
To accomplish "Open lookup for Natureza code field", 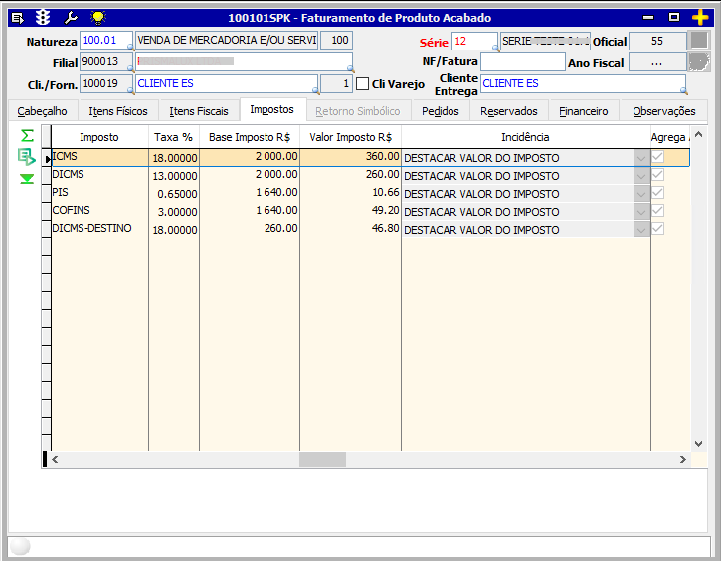I will (130, 47).
